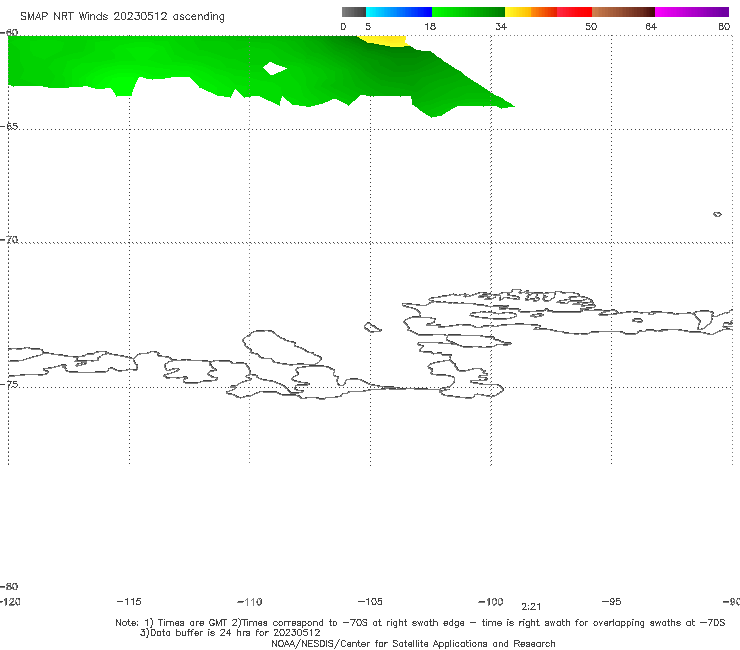The image size is (740, 650).
Task: Click the color bar label '18'
Action: pos(430,26)
